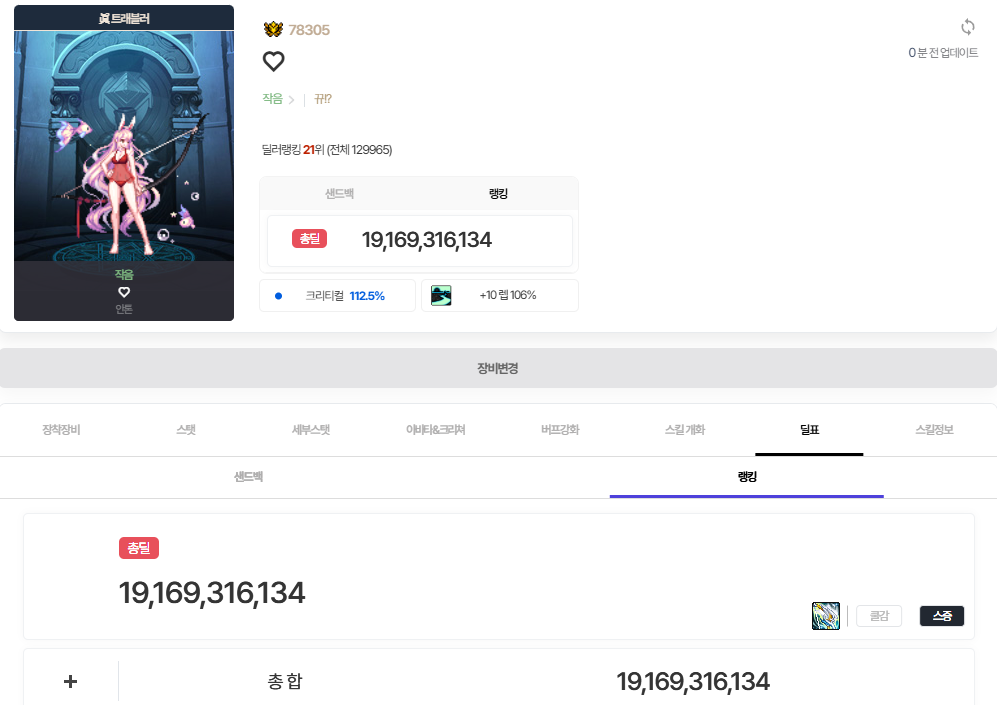Click the skill icon beside +10 렙 106%

click(441, 296)
